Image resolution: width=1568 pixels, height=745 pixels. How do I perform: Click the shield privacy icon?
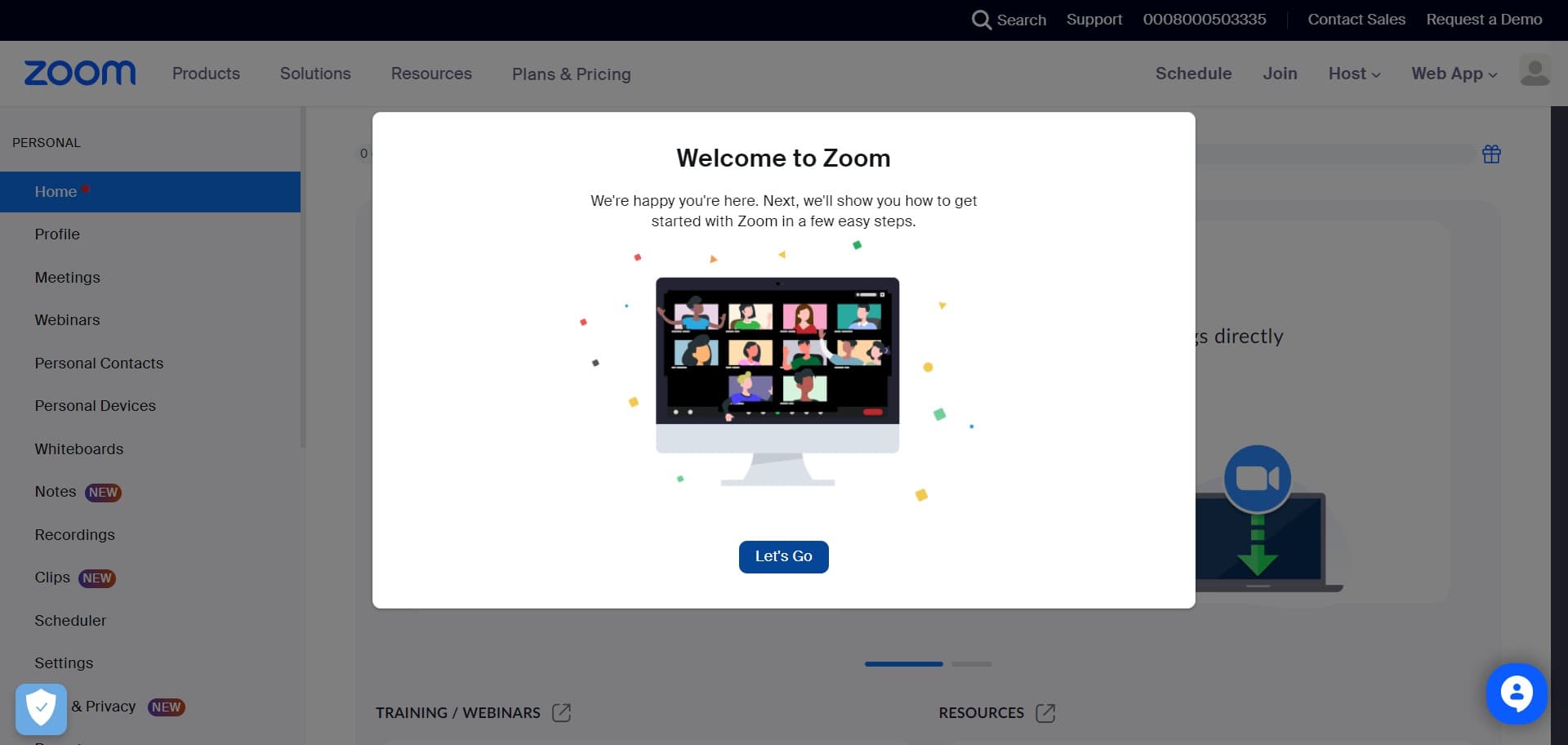[40, 707]
